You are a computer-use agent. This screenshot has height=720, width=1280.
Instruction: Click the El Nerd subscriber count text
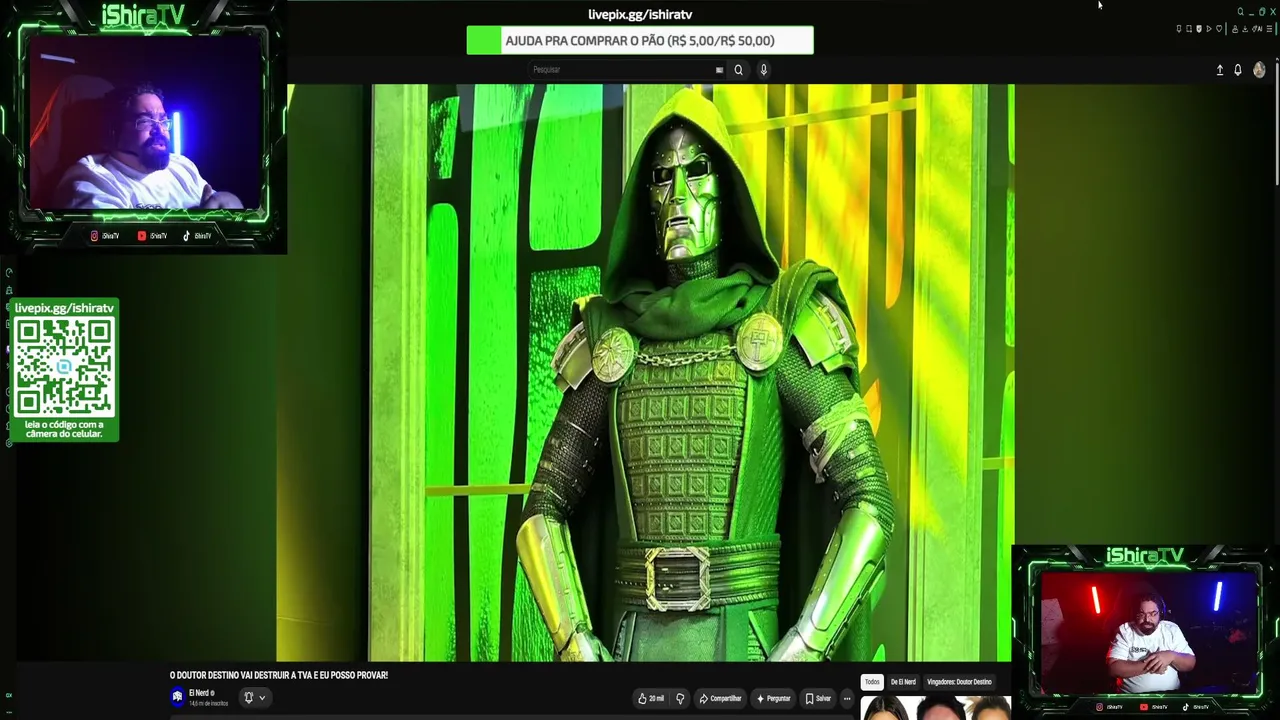point(209,704)
